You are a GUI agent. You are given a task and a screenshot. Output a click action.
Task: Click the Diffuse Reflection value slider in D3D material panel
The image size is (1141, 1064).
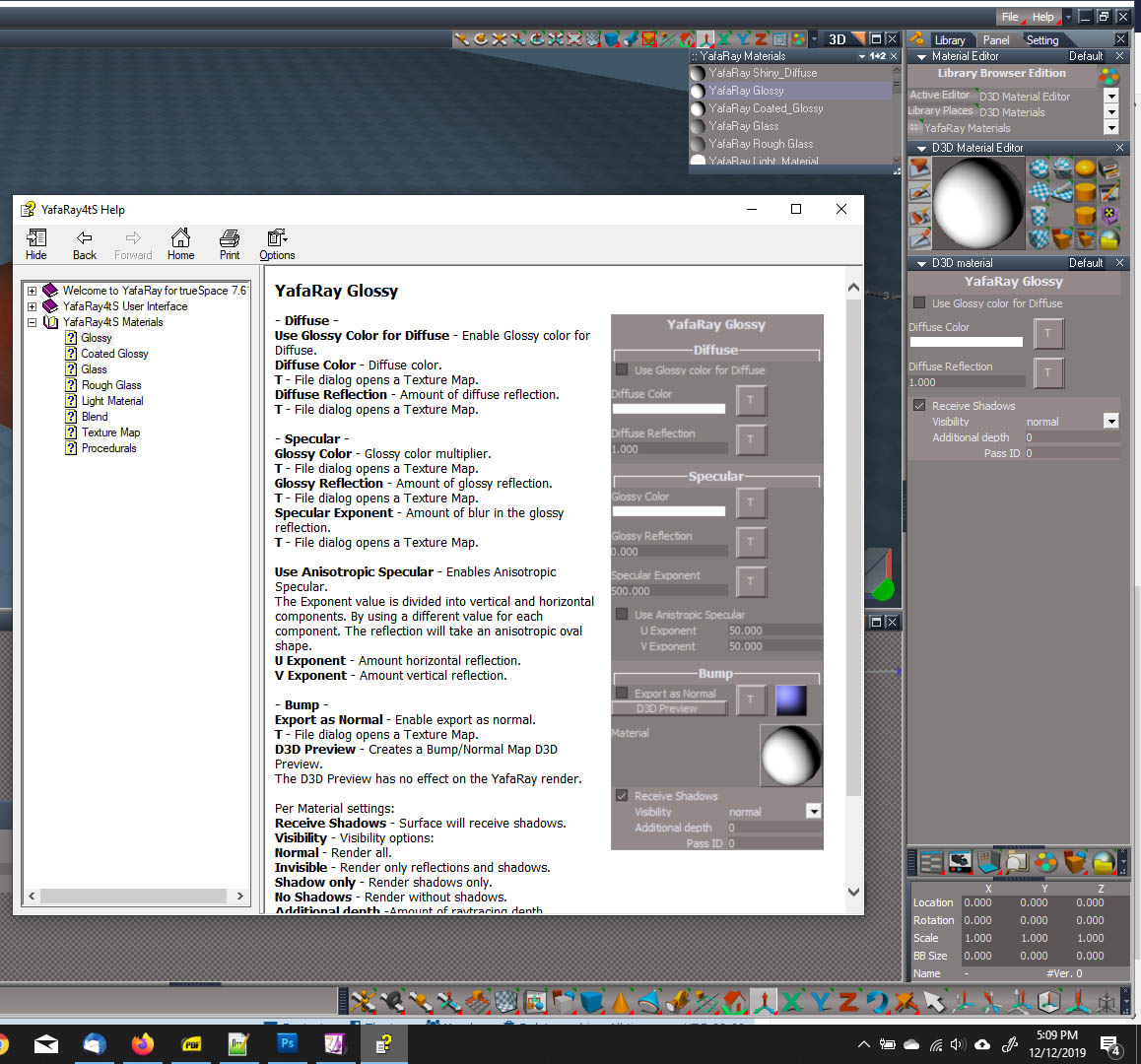pos(966,382)
